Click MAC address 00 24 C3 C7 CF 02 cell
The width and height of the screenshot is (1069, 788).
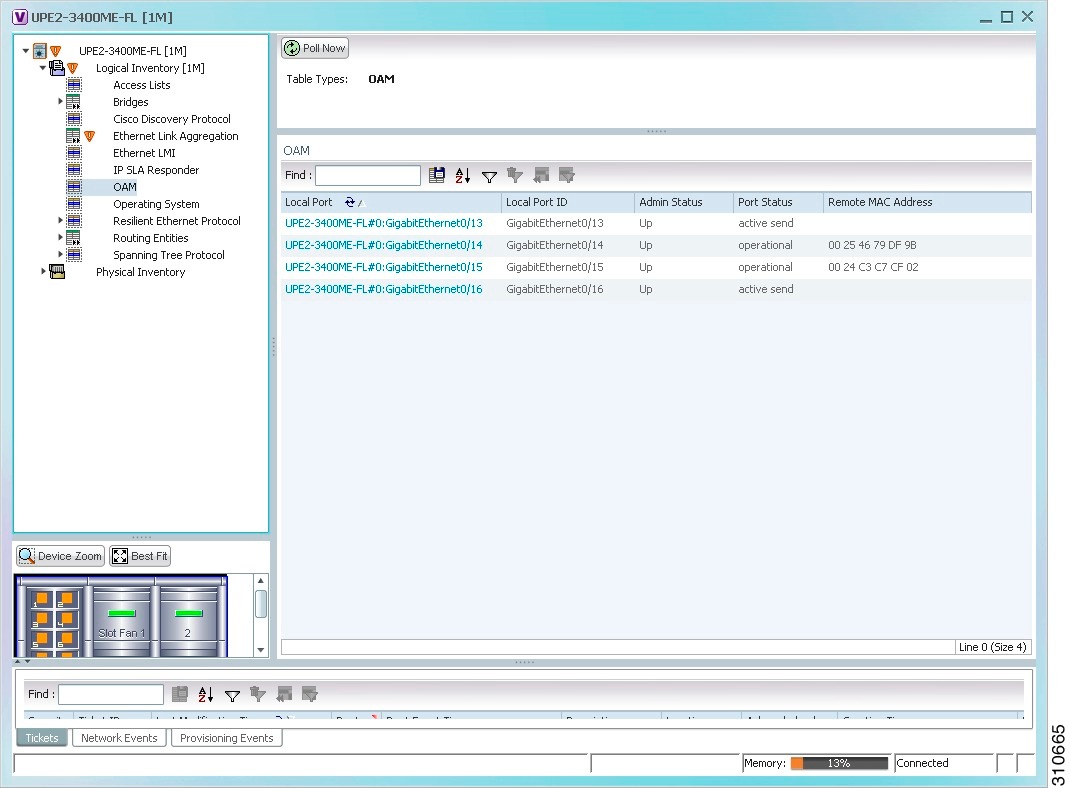click(873, 267)
